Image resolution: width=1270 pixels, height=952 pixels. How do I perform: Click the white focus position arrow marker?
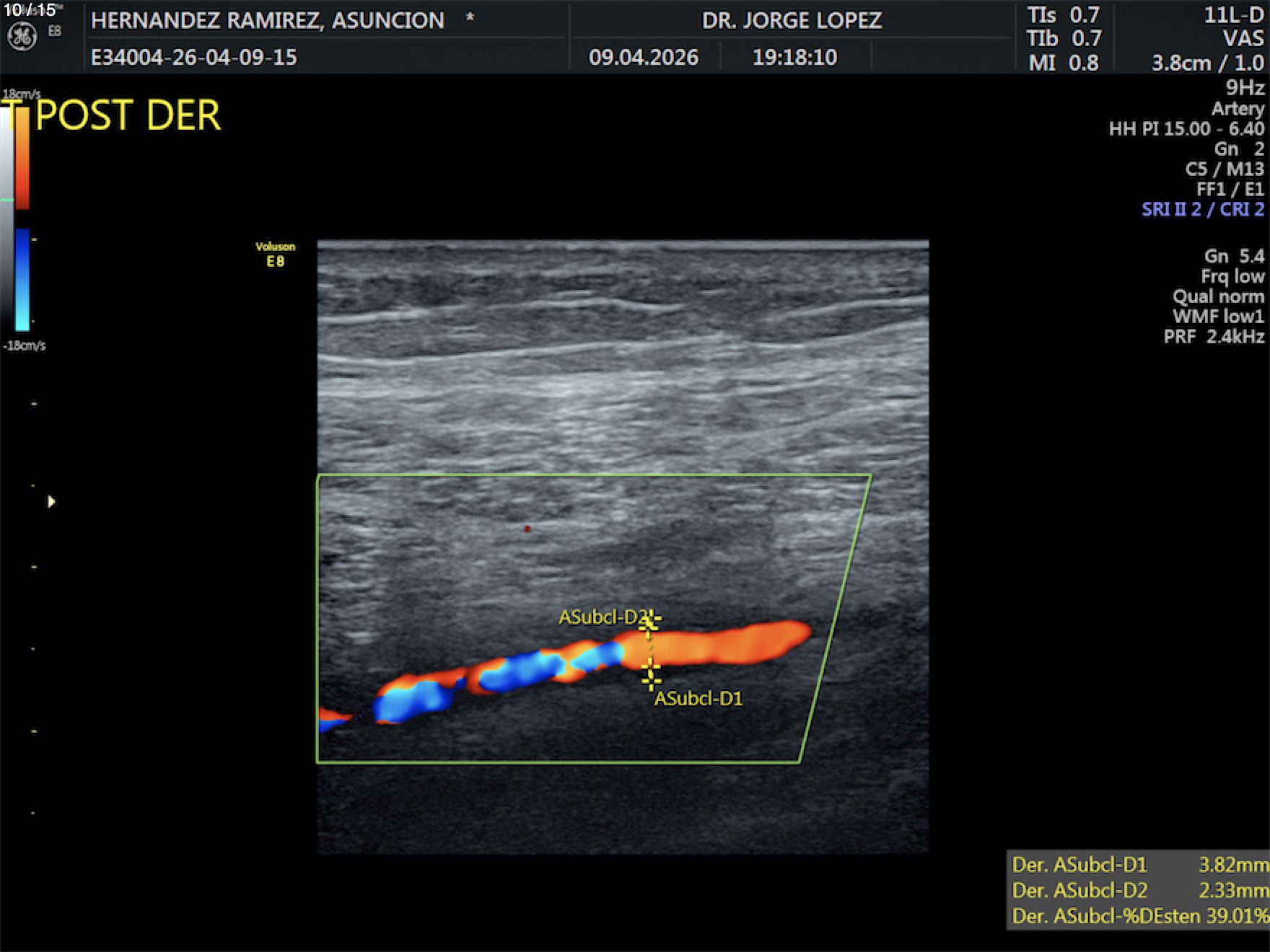[51, 501]
